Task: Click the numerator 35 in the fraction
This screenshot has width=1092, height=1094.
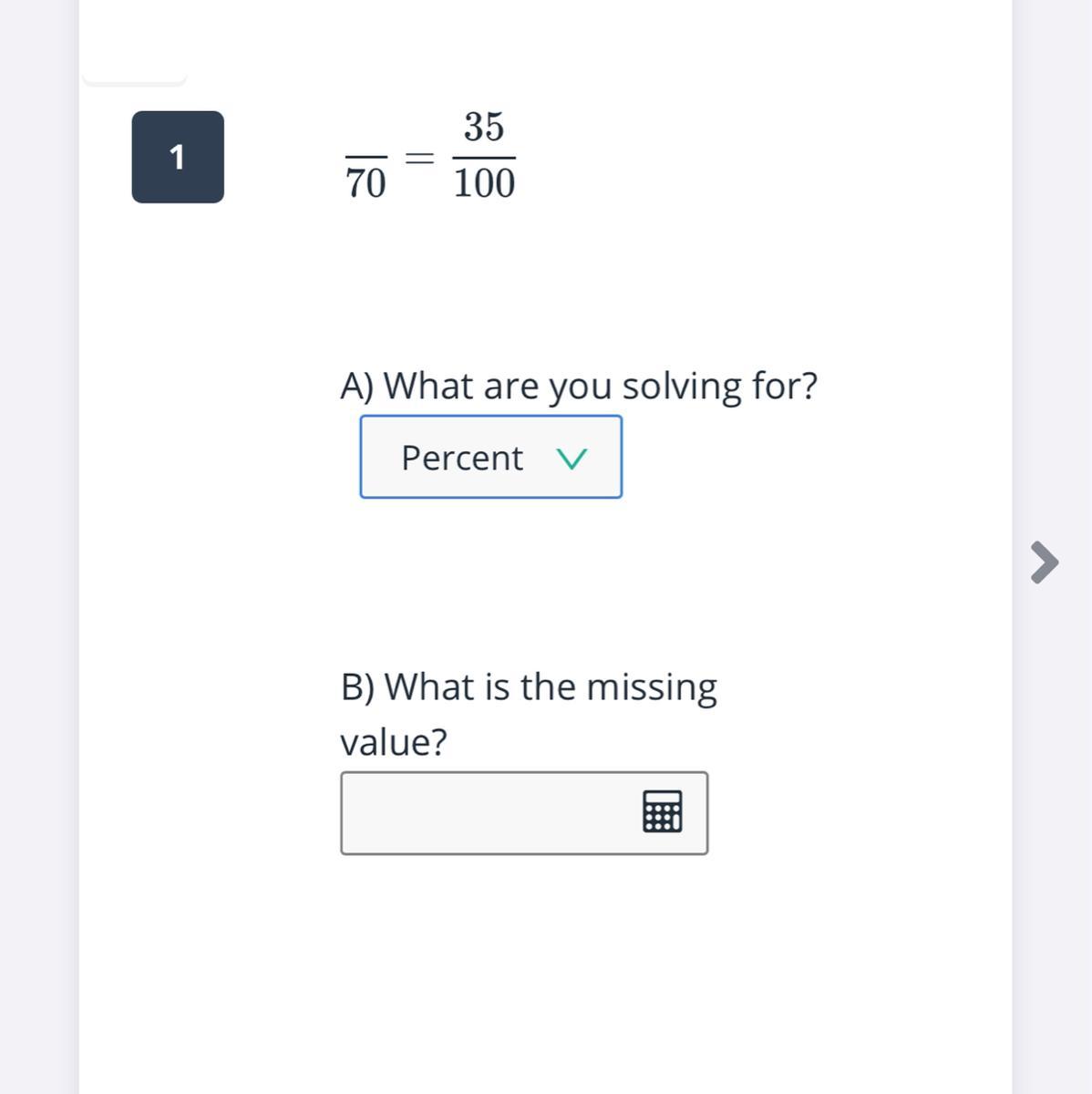Action: (x=484, y=128)
